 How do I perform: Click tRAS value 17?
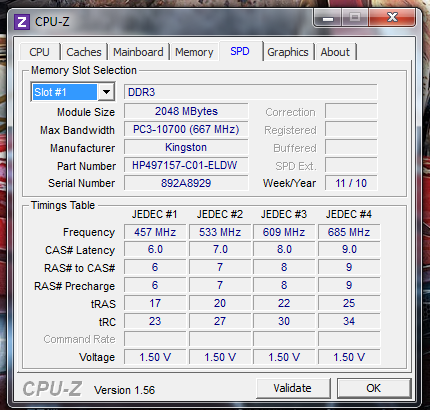[155, 303]
